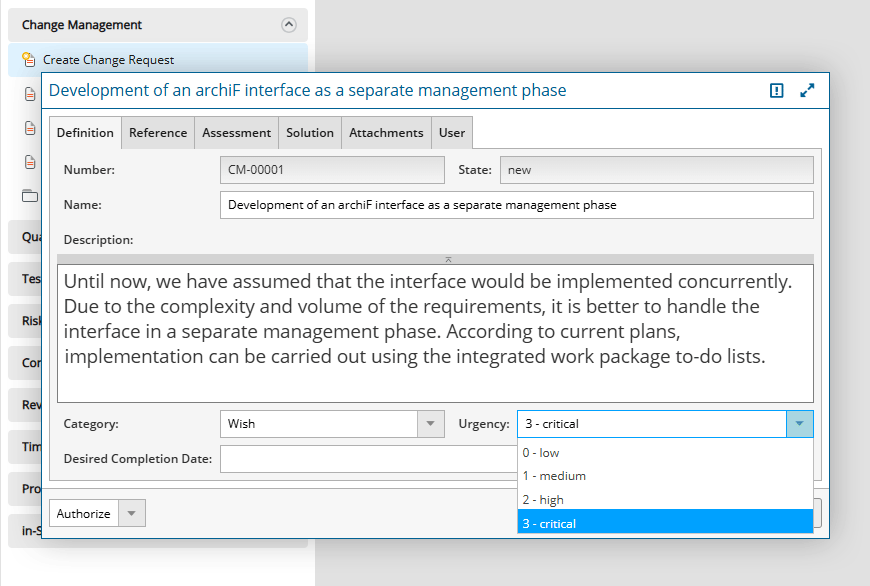This screenshot has width=870, height=586.
Task: Open the Assessment tab
Action: point(236,133)
